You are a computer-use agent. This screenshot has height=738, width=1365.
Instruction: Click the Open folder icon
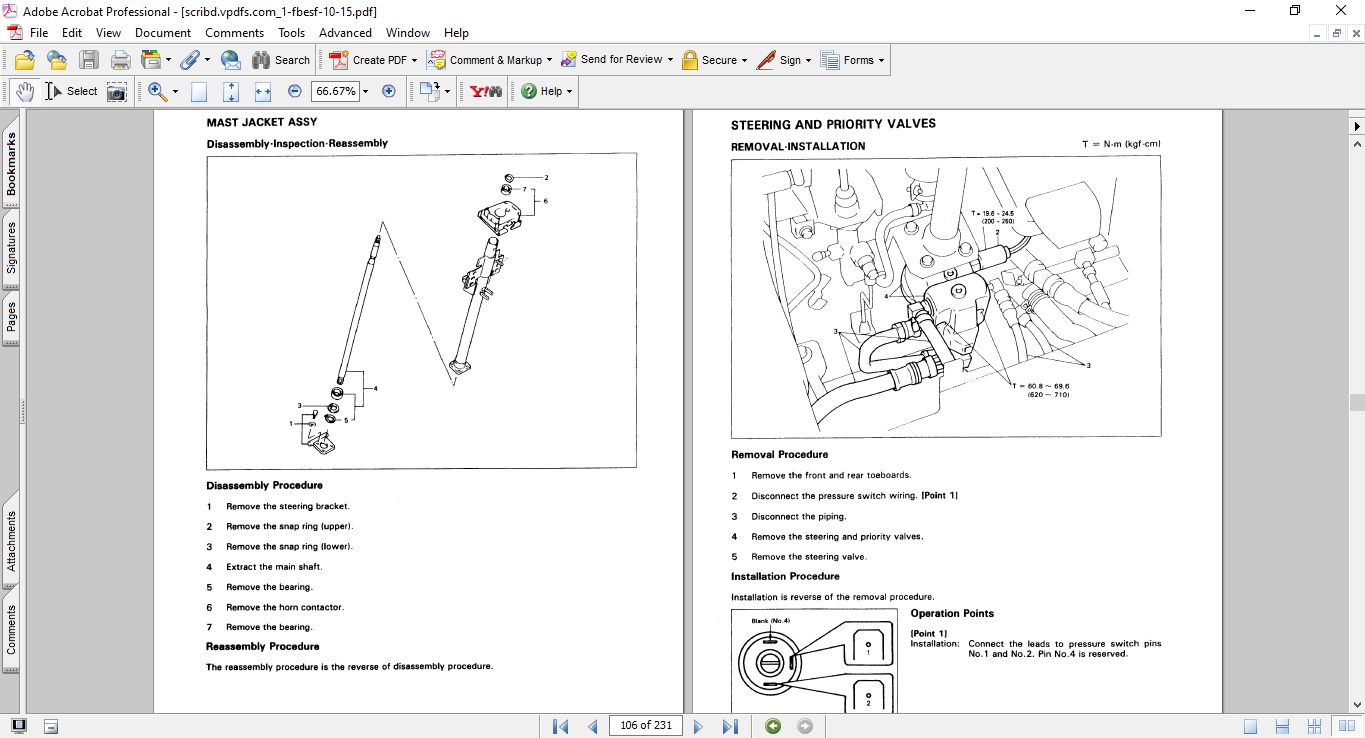(x=25, y=60)
